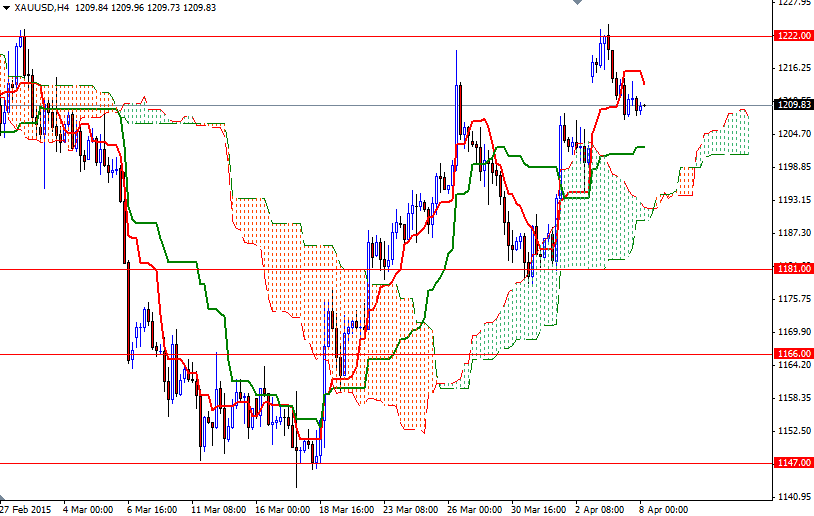The width and height of the screenshot is (814, 516).
Task: Click the black 1209.83 current price tag
Action: (x=792, y=104)
